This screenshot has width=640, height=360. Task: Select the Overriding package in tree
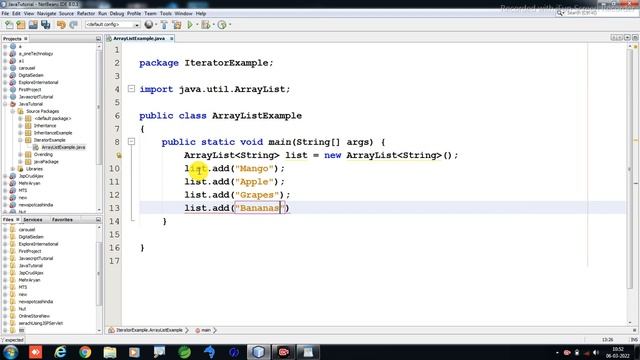click(x=43, y=155)
